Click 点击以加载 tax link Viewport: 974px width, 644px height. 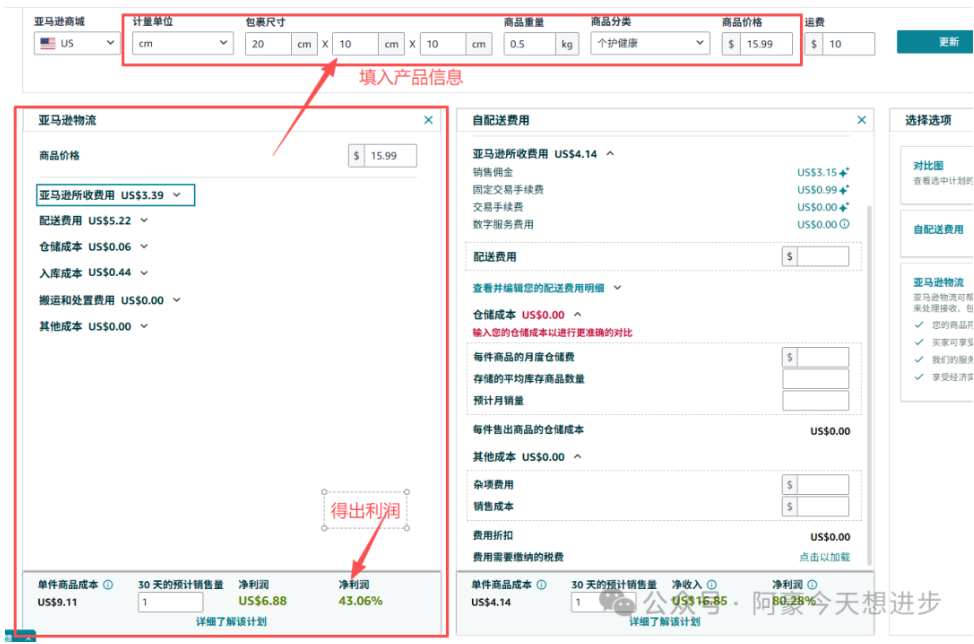pos(824,557)
